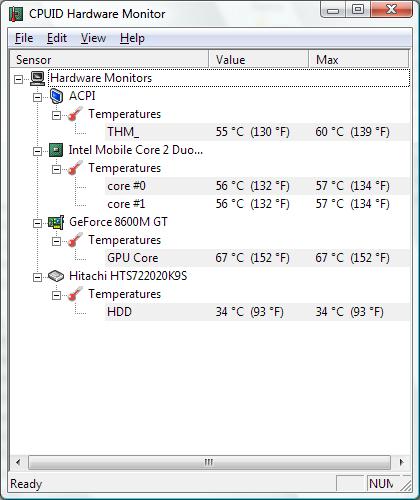Click the CPUID Hardware Monitor title bar icon
420x500 pixels.
(x=16, y=14)
